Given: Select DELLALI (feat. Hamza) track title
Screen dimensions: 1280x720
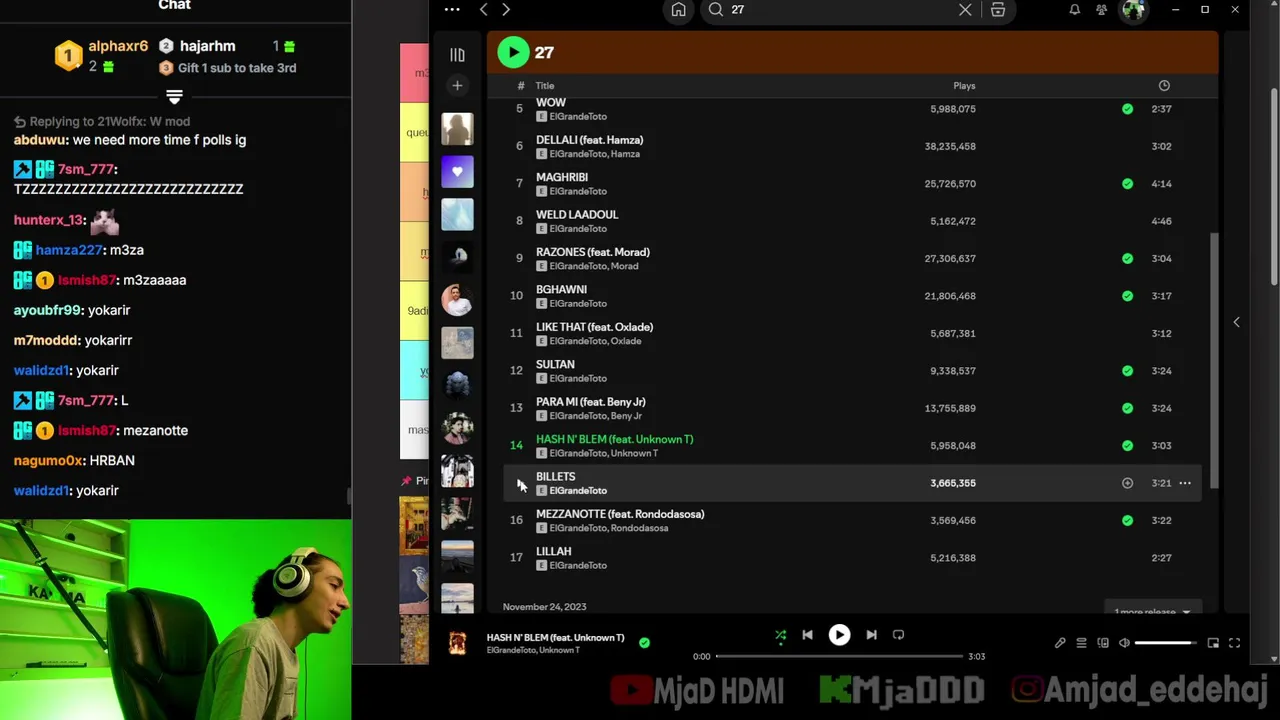Looking at the screenshot, I should coord(589,140).
